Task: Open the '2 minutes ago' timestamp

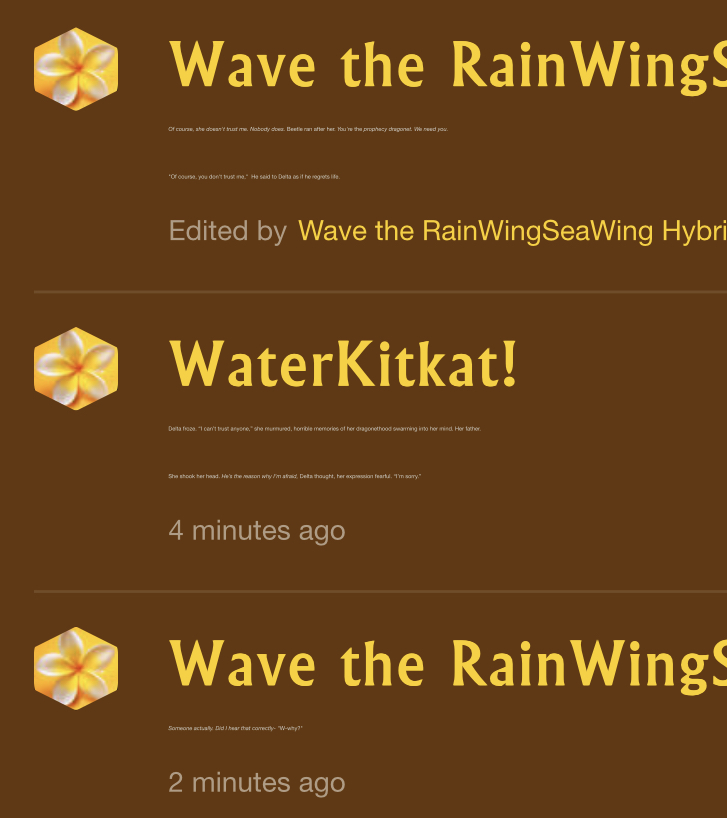Action: (257, 783)
